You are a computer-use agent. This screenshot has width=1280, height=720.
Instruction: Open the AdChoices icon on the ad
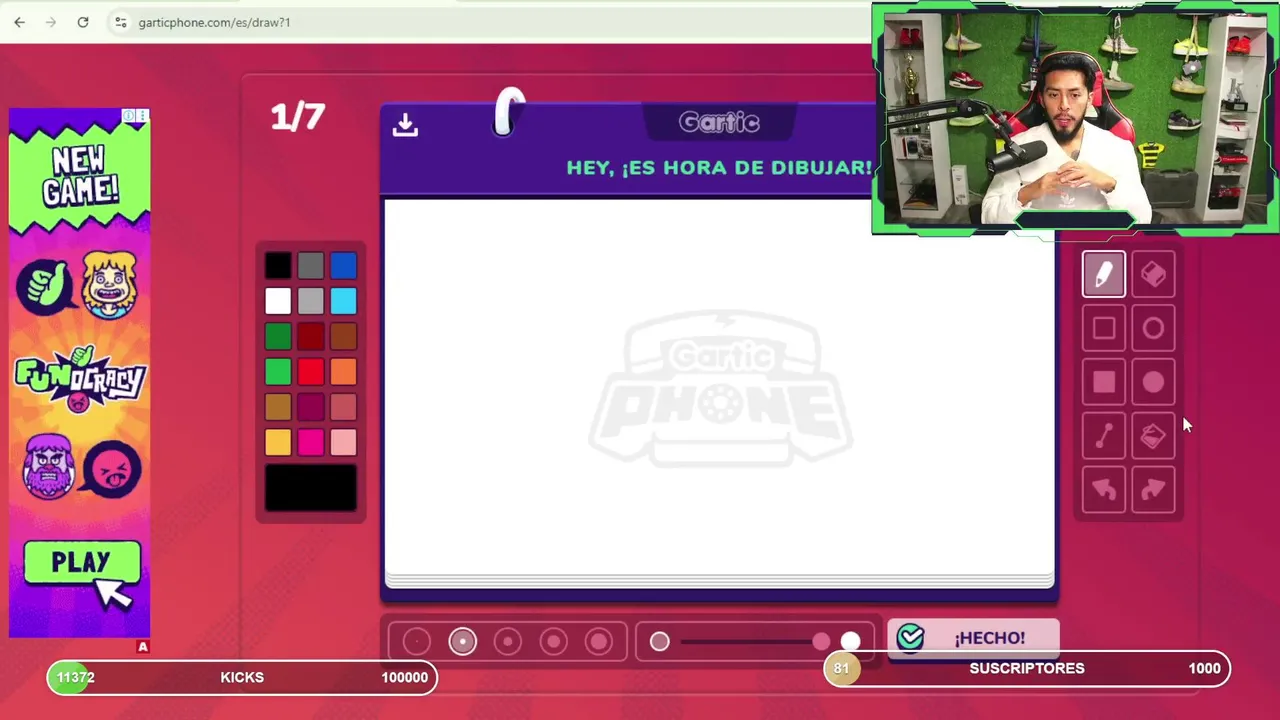[130, 116]
